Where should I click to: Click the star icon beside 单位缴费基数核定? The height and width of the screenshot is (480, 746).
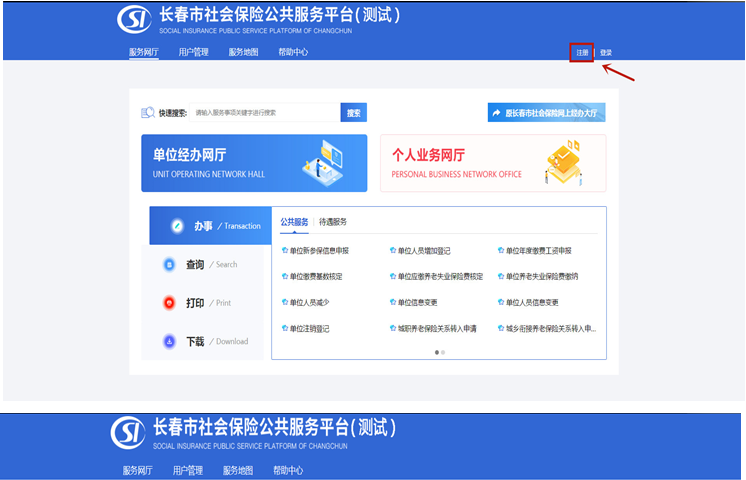[285, 276]
